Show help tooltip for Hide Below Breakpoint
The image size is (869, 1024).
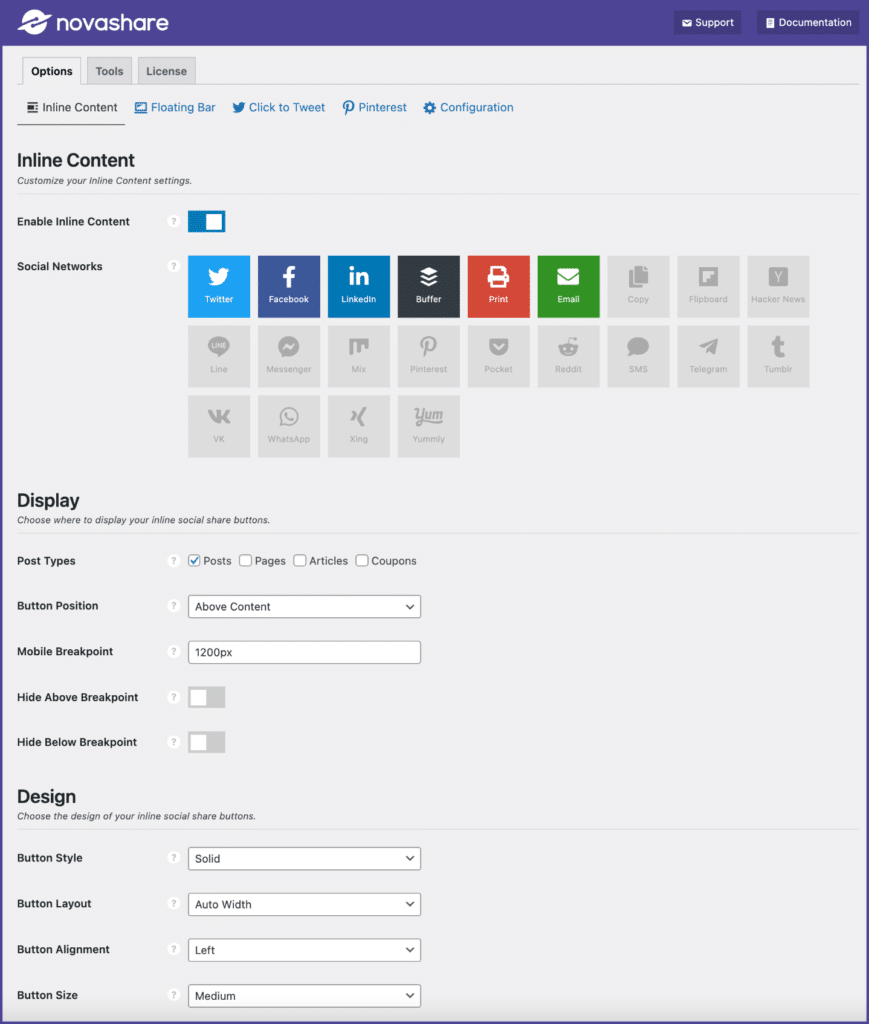[x=173, y=743]
